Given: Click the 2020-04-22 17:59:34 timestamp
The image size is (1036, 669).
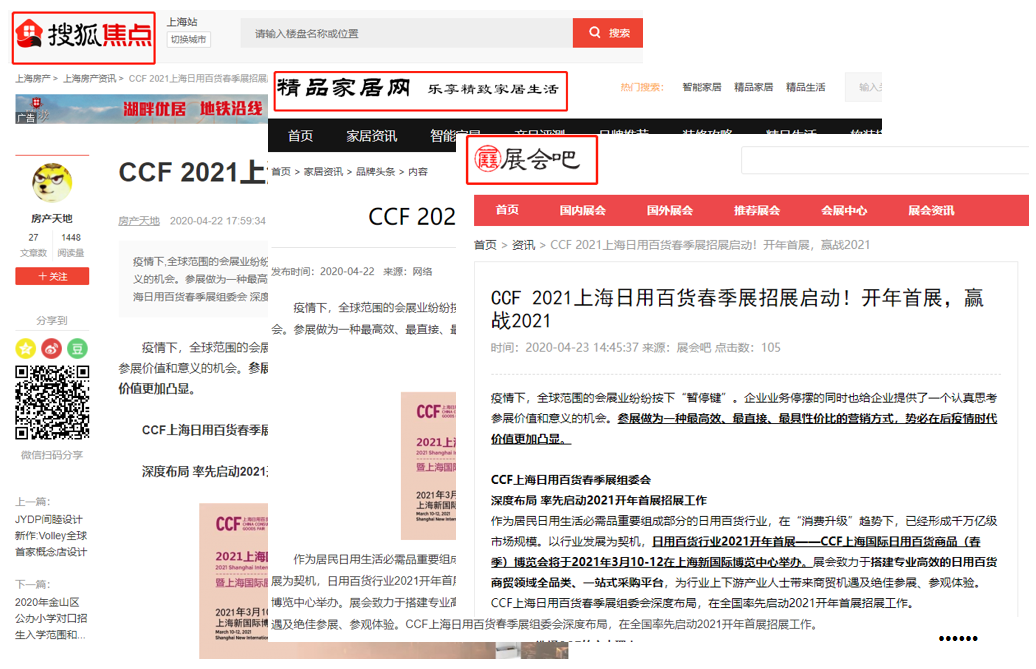Looking at the screenshot, I should coord(217,221).
